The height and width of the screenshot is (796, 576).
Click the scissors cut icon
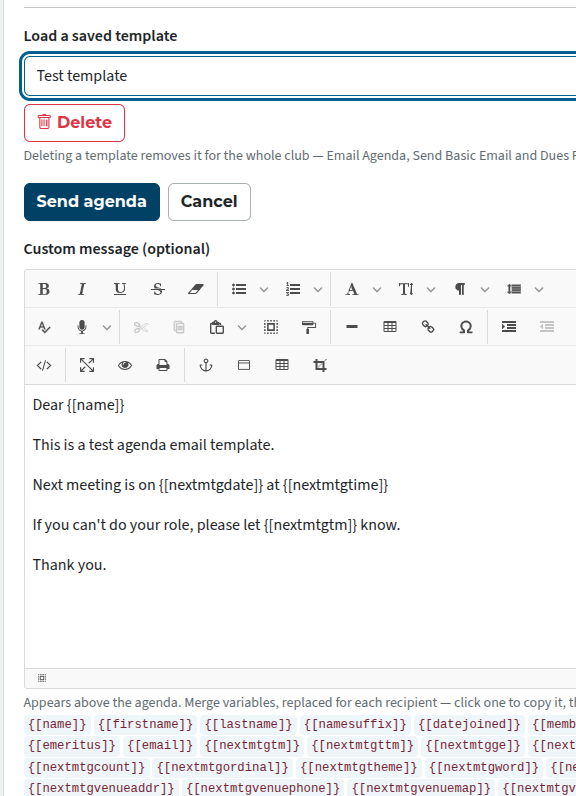[x=141, y=327]
